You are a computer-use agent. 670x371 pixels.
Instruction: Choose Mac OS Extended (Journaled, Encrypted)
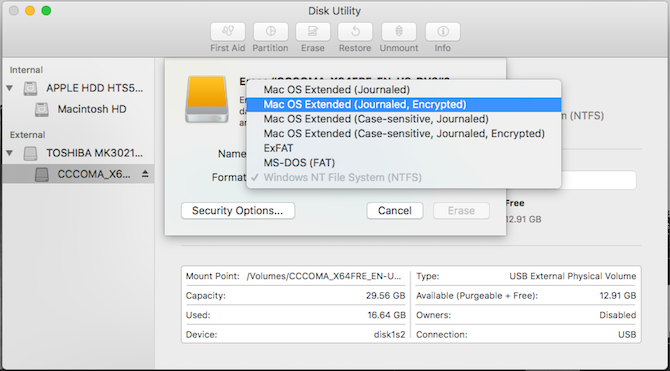pyautogui.click(x=404, y=104)
